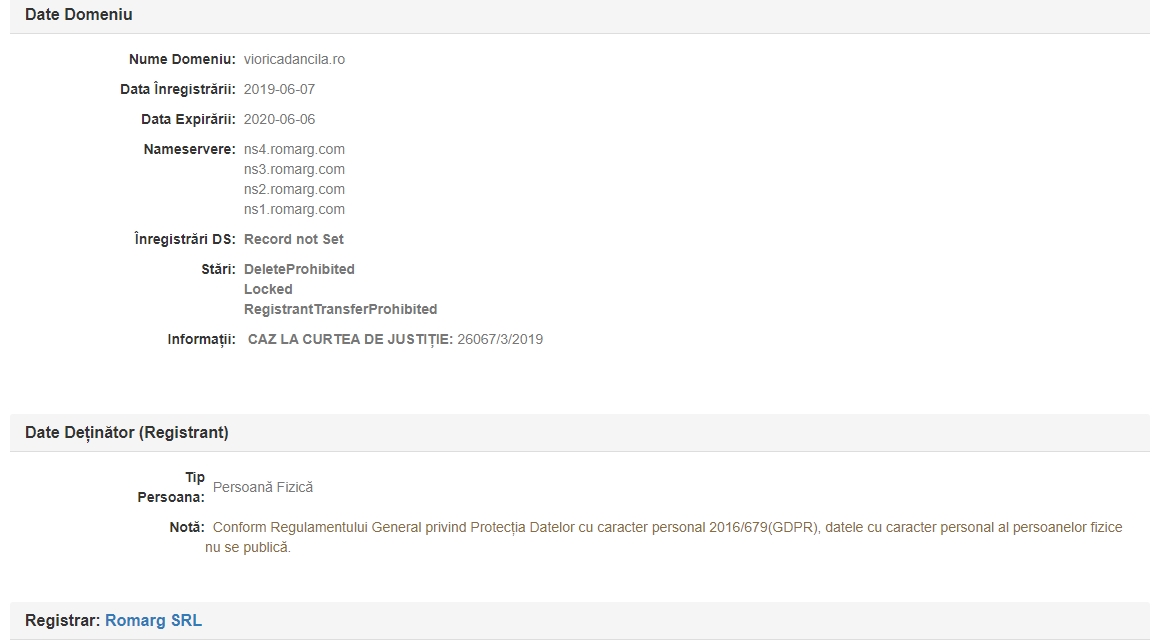Viewport: 1157px width, 640px height.
Task: Click the Date Deținător (Registrant) header
Action: (127, 433)
